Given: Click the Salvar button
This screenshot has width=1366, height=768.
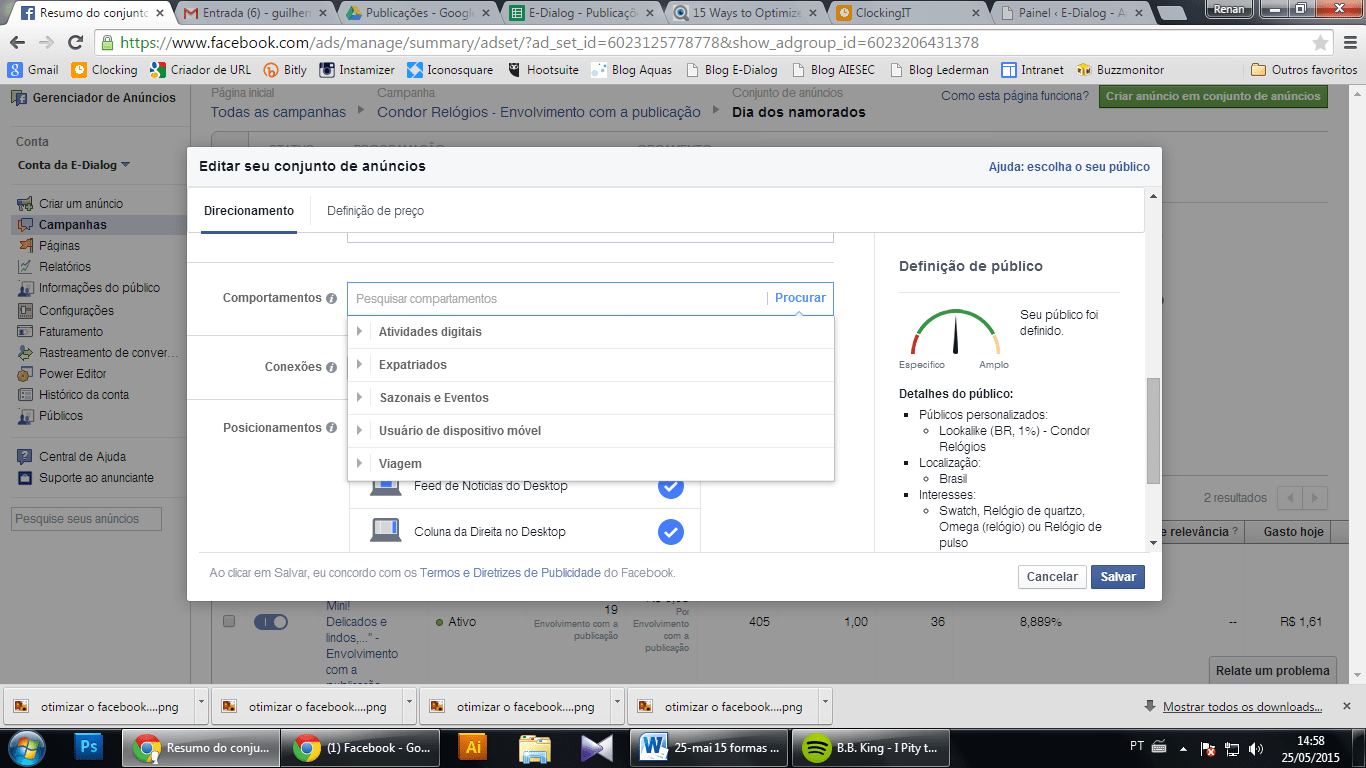Looking at the screenshot, I should (x=1117, y=577).
